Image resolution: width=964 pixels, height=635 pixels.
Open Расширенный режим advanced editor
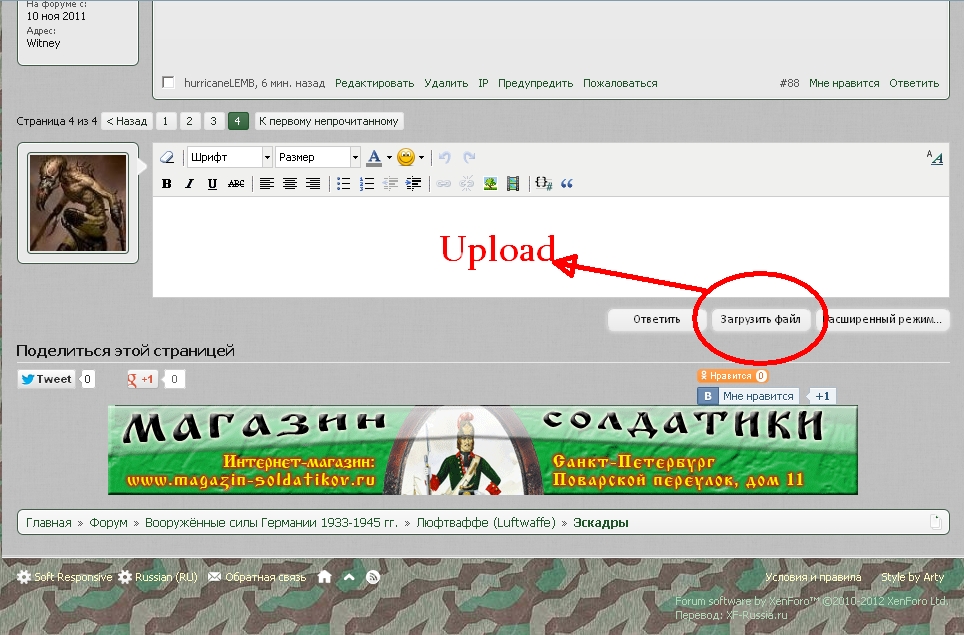883,319
